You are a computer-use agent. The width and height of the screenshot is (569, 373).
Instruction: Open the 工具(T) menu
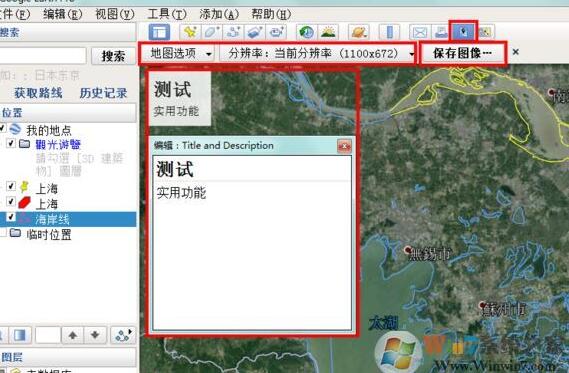pyautogui.click(x=167, y=14)
